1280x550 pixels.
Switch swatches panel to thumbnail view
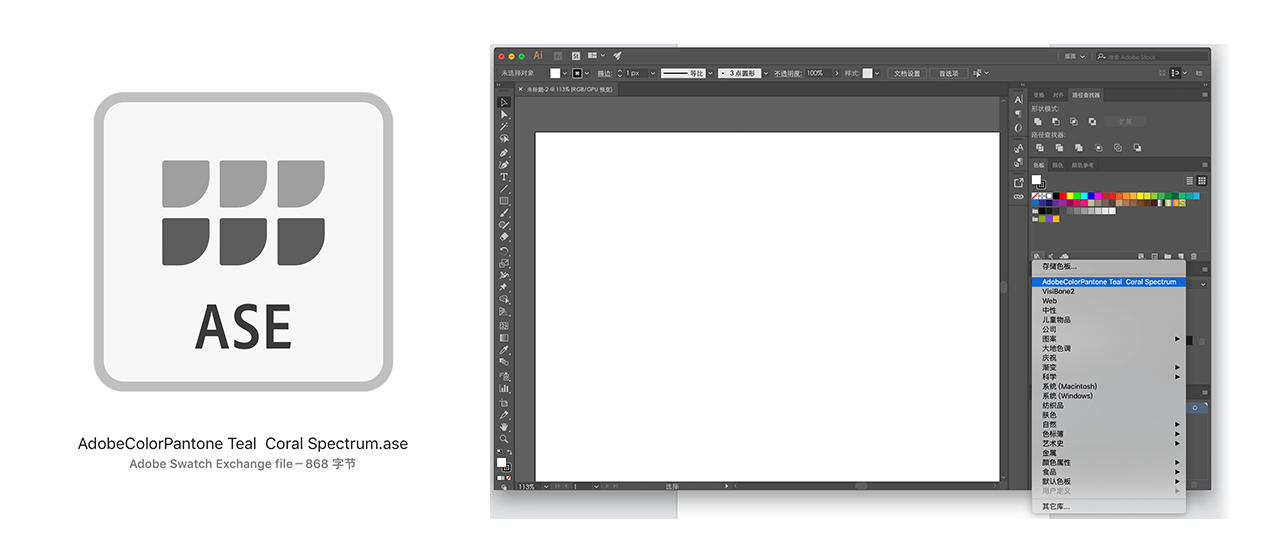pos(1201,181)
